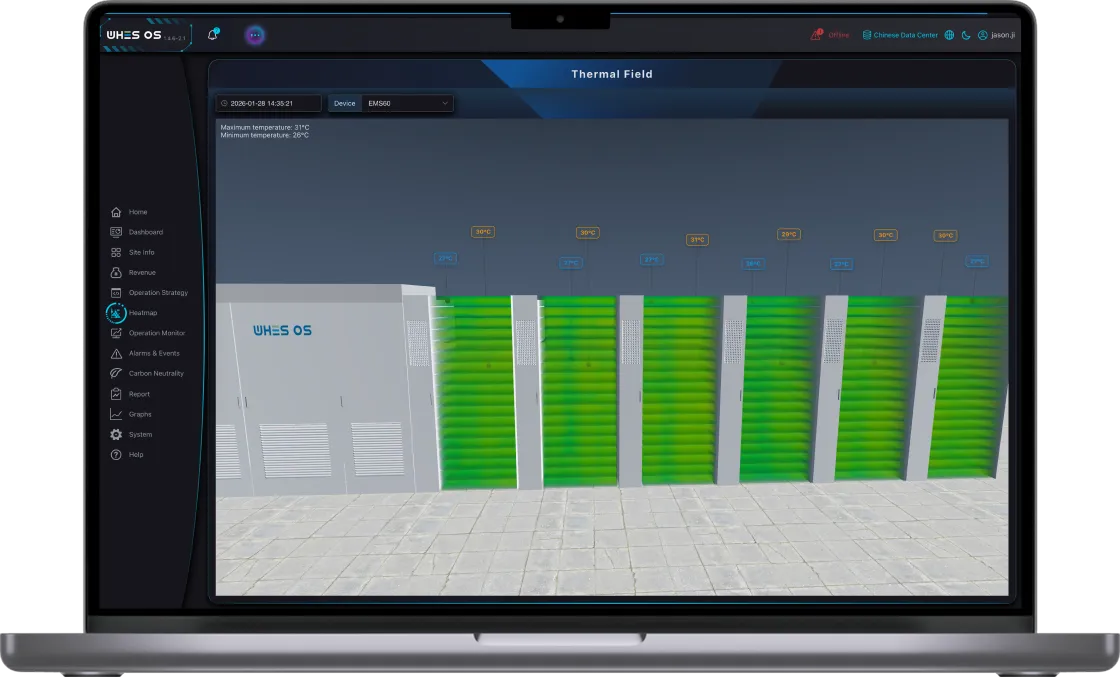Image resolution: width=1120 pixels, height=678 pixels.
Task: Click the date-time picker field
Action: [268, 103]
